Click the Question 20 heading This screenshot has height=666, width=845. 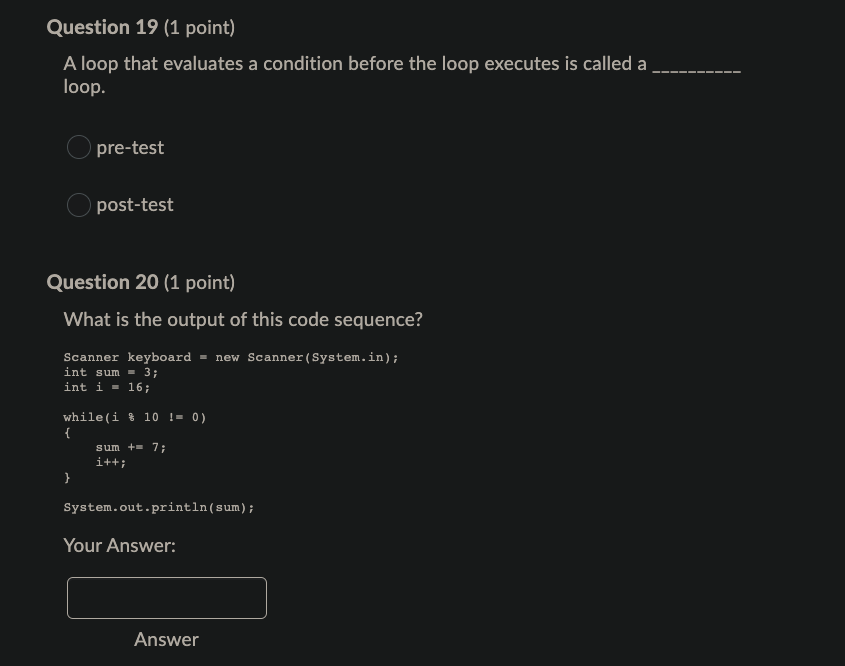pos(101,282)
